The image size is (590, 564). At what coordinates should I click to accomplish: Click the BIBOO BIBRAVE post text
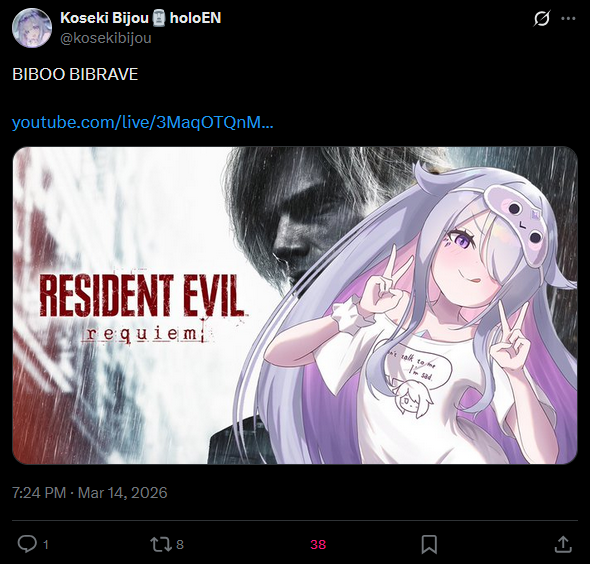75,74
